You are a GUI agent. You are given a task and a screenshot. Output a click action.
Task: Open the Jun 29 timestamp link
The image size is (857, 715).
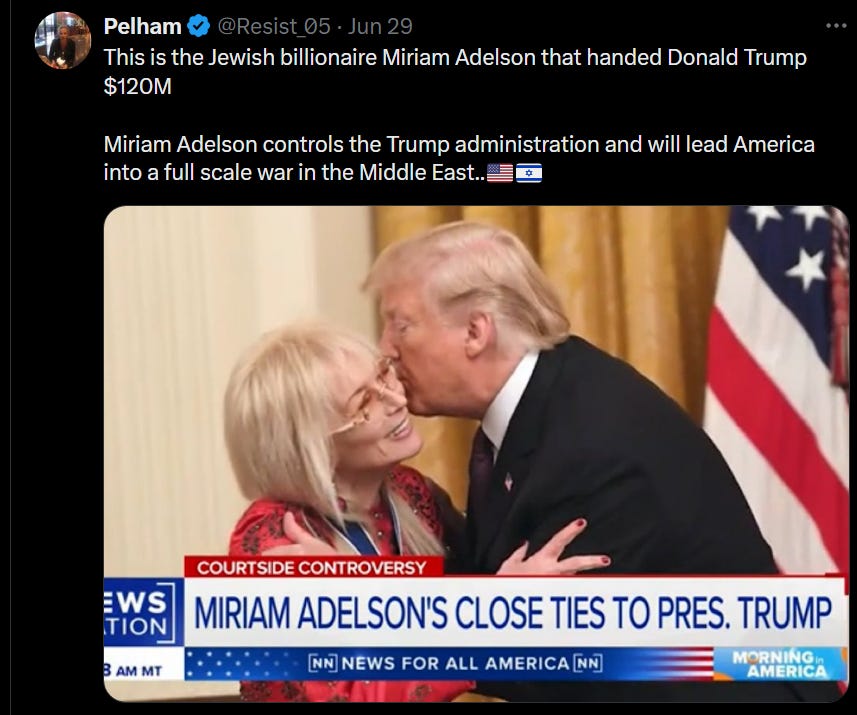point(380,26)
